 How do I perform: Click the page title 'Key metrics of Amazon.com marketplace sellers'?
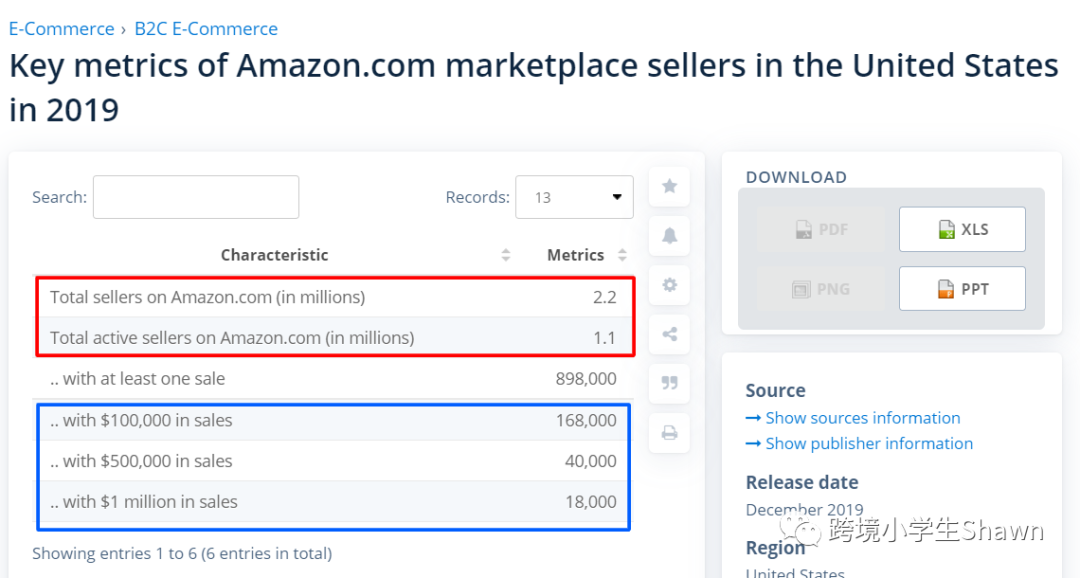[x=534, y=87]
